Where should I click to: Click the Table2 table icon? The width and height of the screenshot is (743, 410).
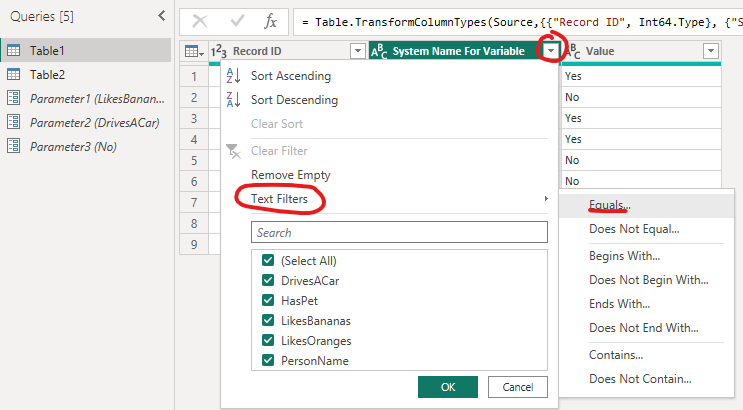pos(14,74)
